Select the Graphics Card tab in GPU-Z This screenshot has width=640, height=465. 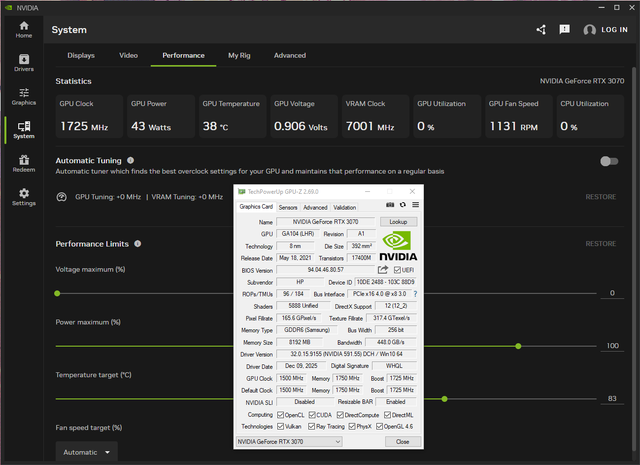coord(256,207)
